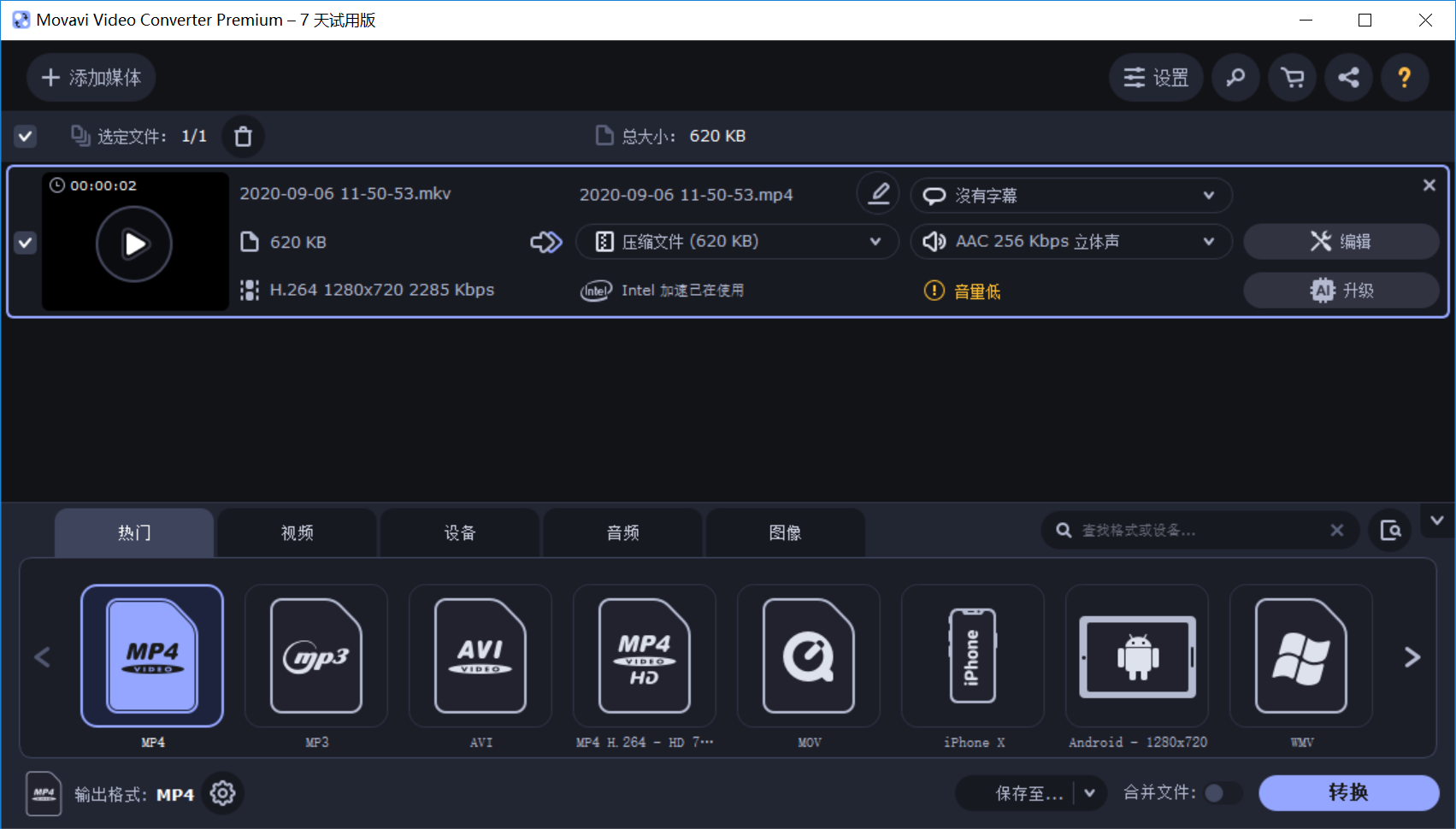1456x829 pixels.
Task: Clear the format search with X
Action: click(1337, 531)
